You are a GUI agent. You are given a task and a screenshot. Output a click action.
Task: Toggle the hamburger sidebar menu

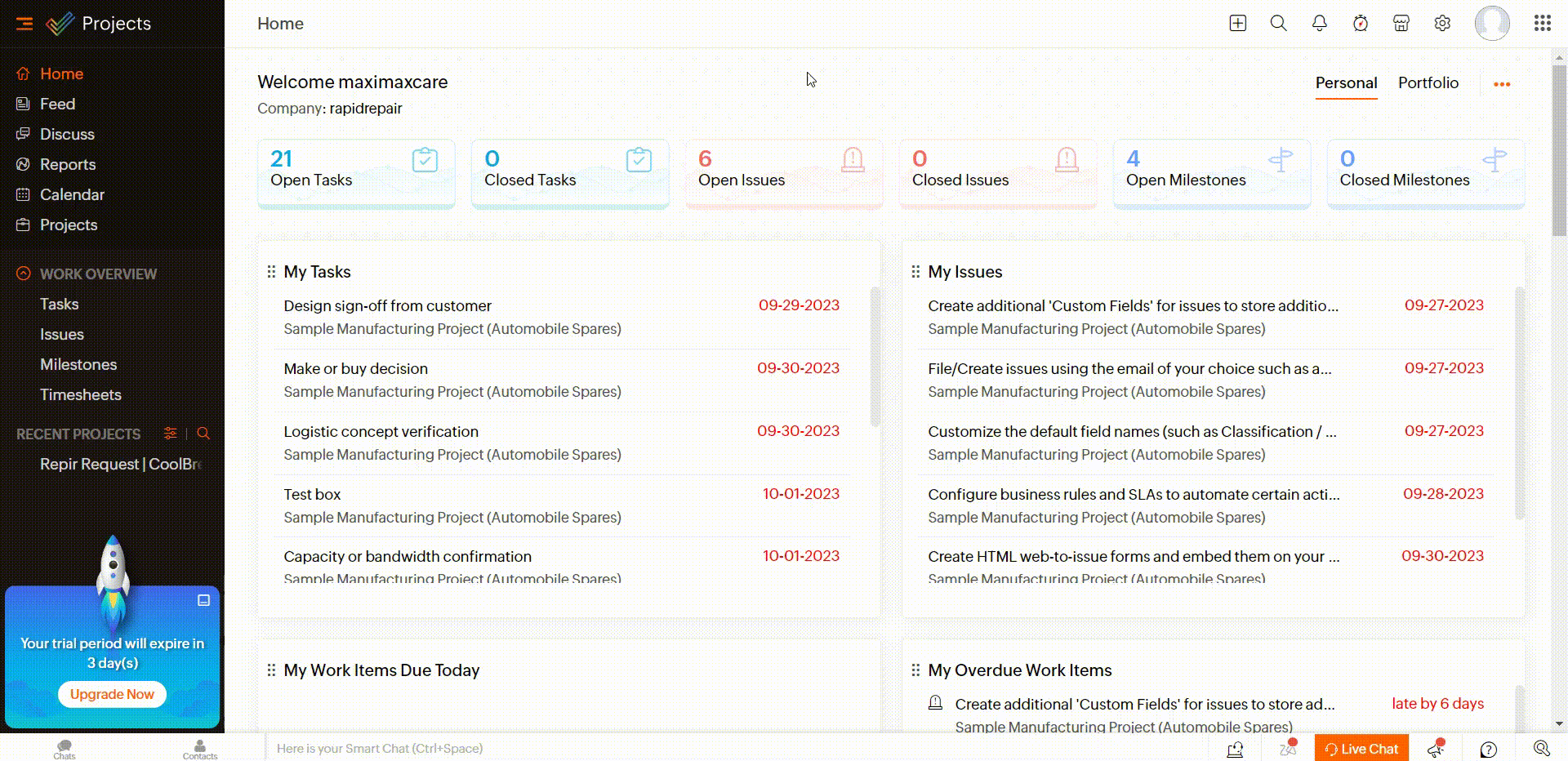pyautogui.click(x=24, y=24)
